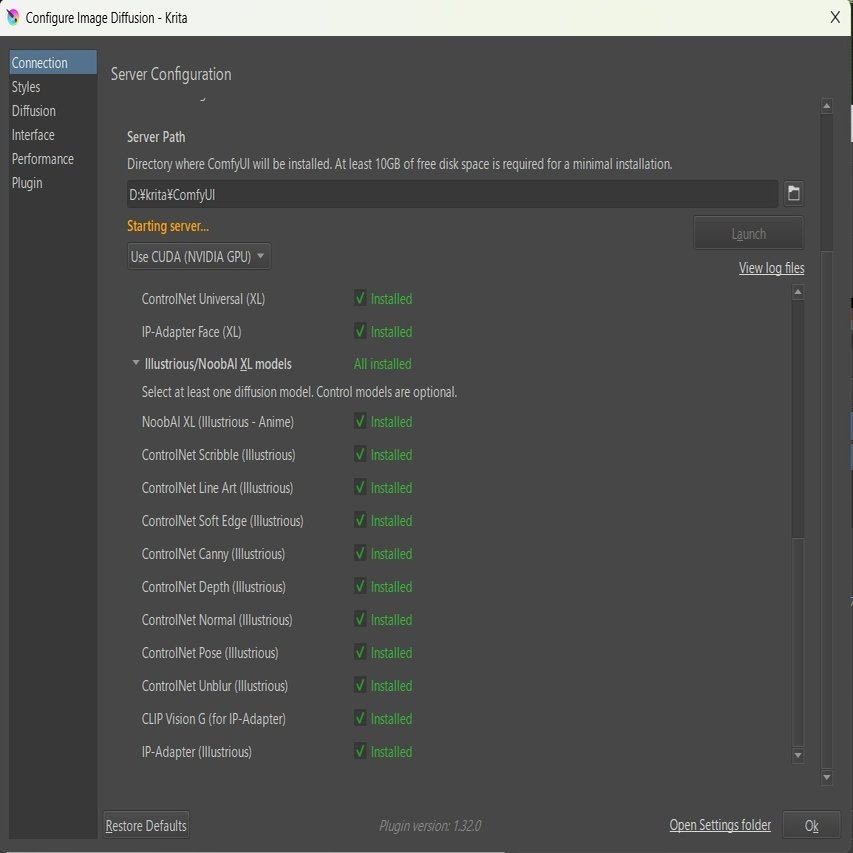Click the Restore Defaults button
Viewport: 853px width, 853px height.
tap(146, 825)
